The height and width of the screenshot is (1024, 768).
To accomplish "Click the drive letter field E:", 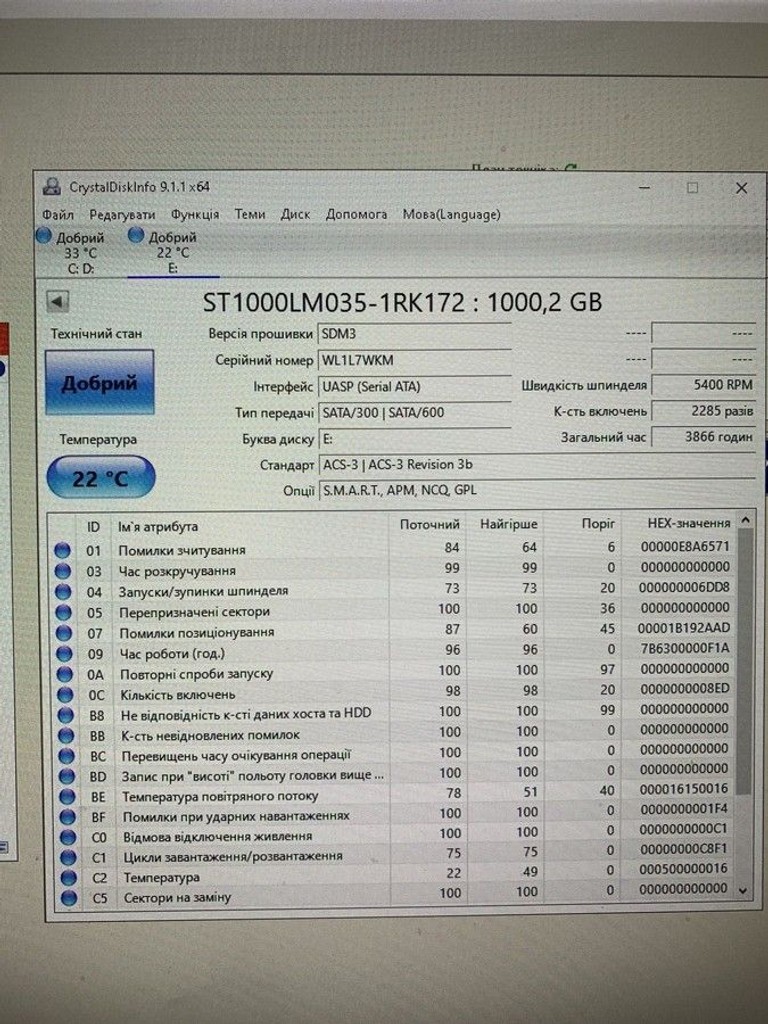I will pyautogui.click(x=414, y=439).
